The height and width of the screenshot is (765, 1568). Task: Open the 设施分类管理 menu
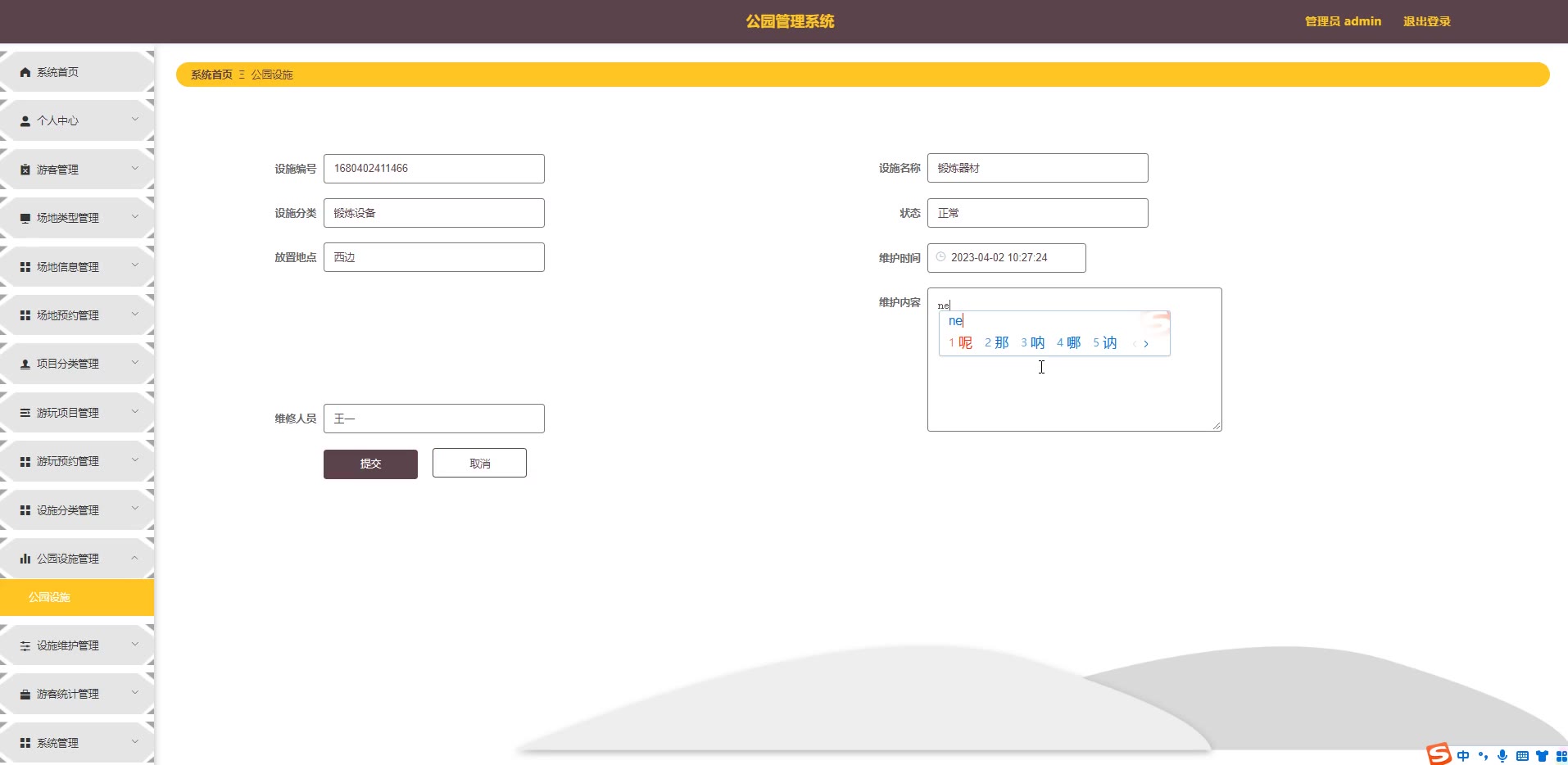click(x=77, y=510)
